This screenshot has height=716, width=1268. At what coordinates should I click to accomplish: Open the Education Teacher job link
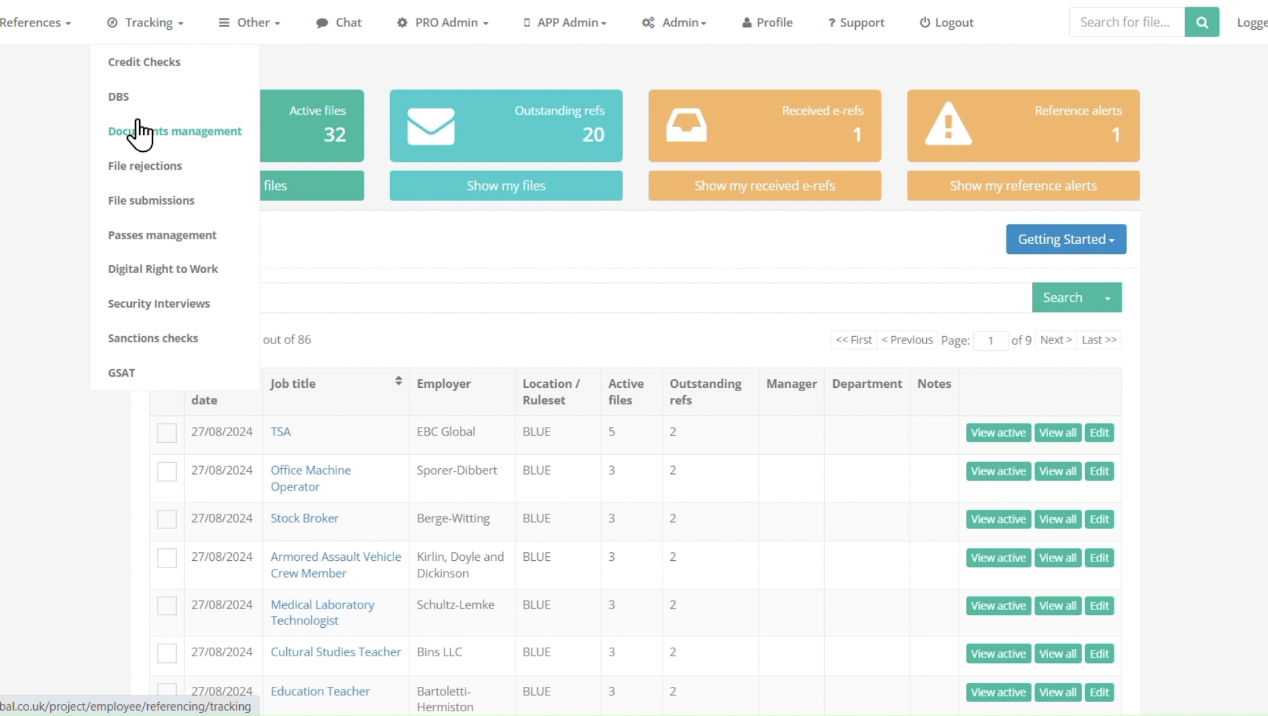[x=320, y=691]
